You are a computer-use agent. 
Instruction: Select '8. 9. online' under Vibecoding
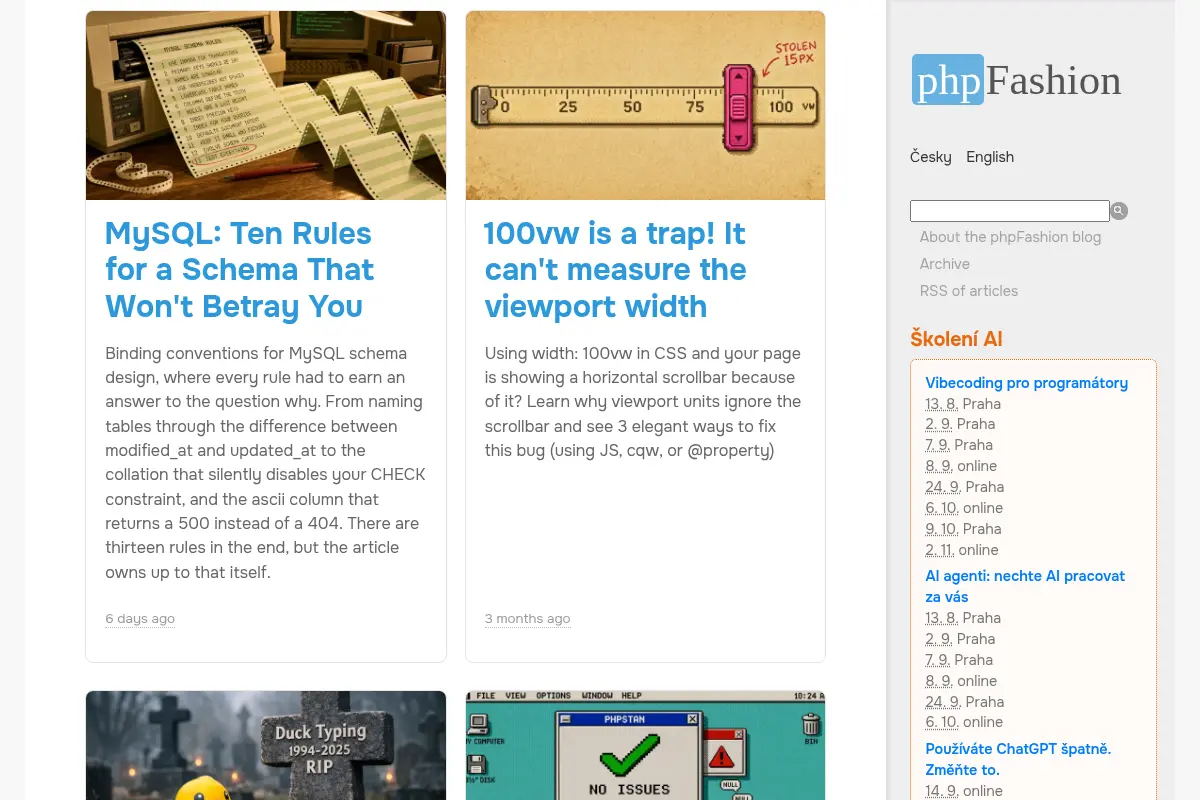click(961, 466)
